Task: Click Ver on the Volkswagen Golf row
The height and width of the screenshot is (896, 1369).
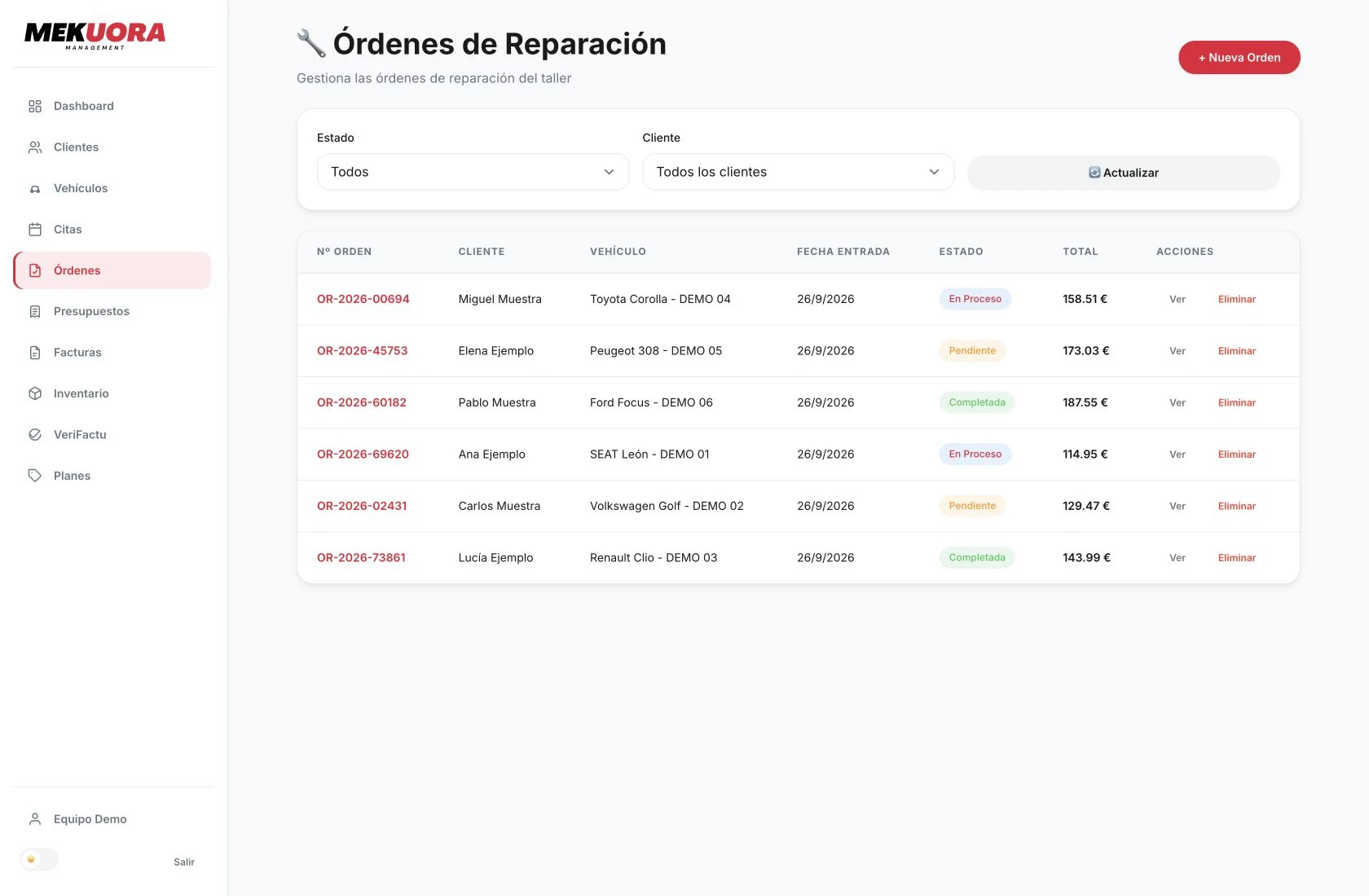Action: 1177,506
